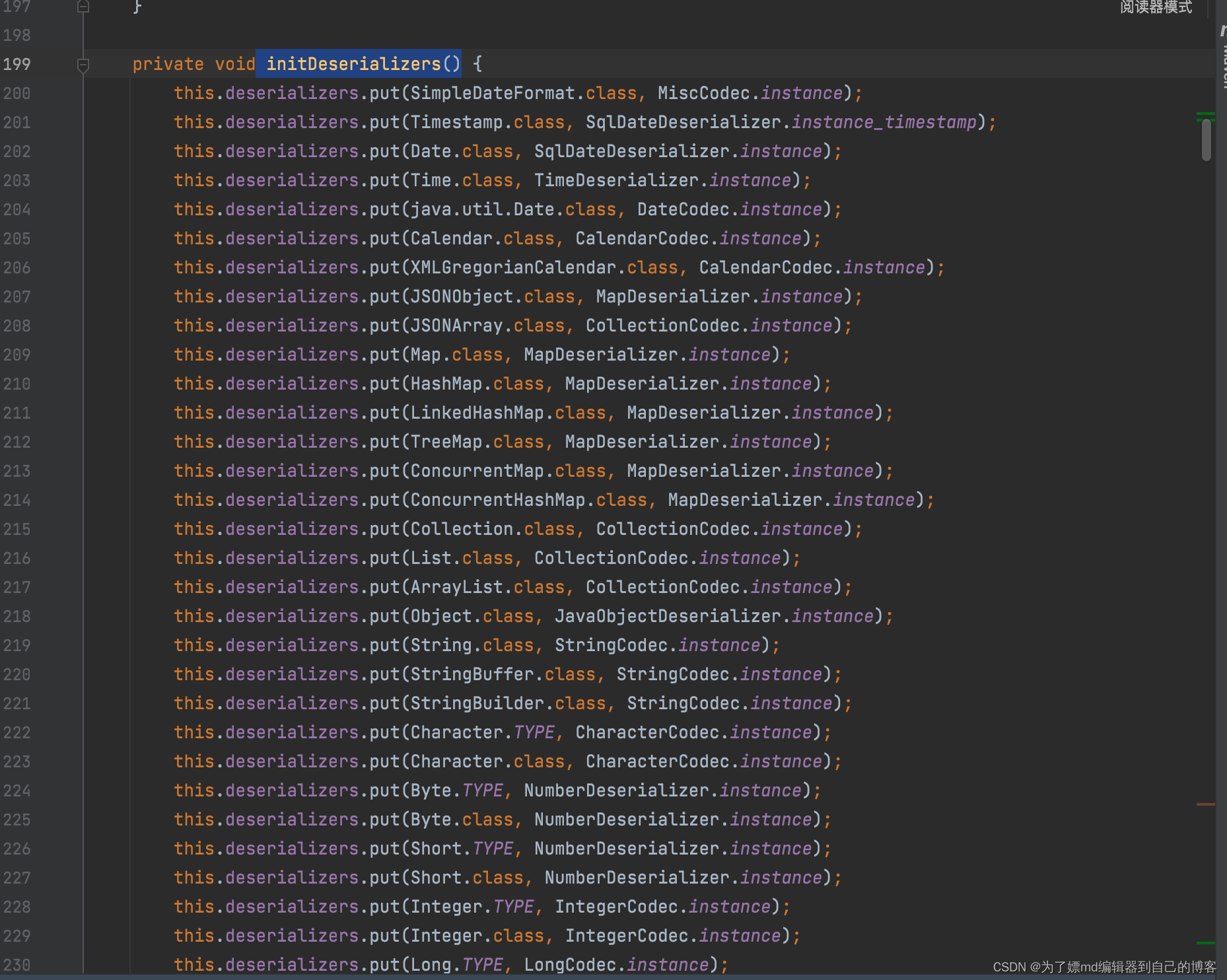
Task: Click line number 199 in gutter
Action: [x=17, y=64]
